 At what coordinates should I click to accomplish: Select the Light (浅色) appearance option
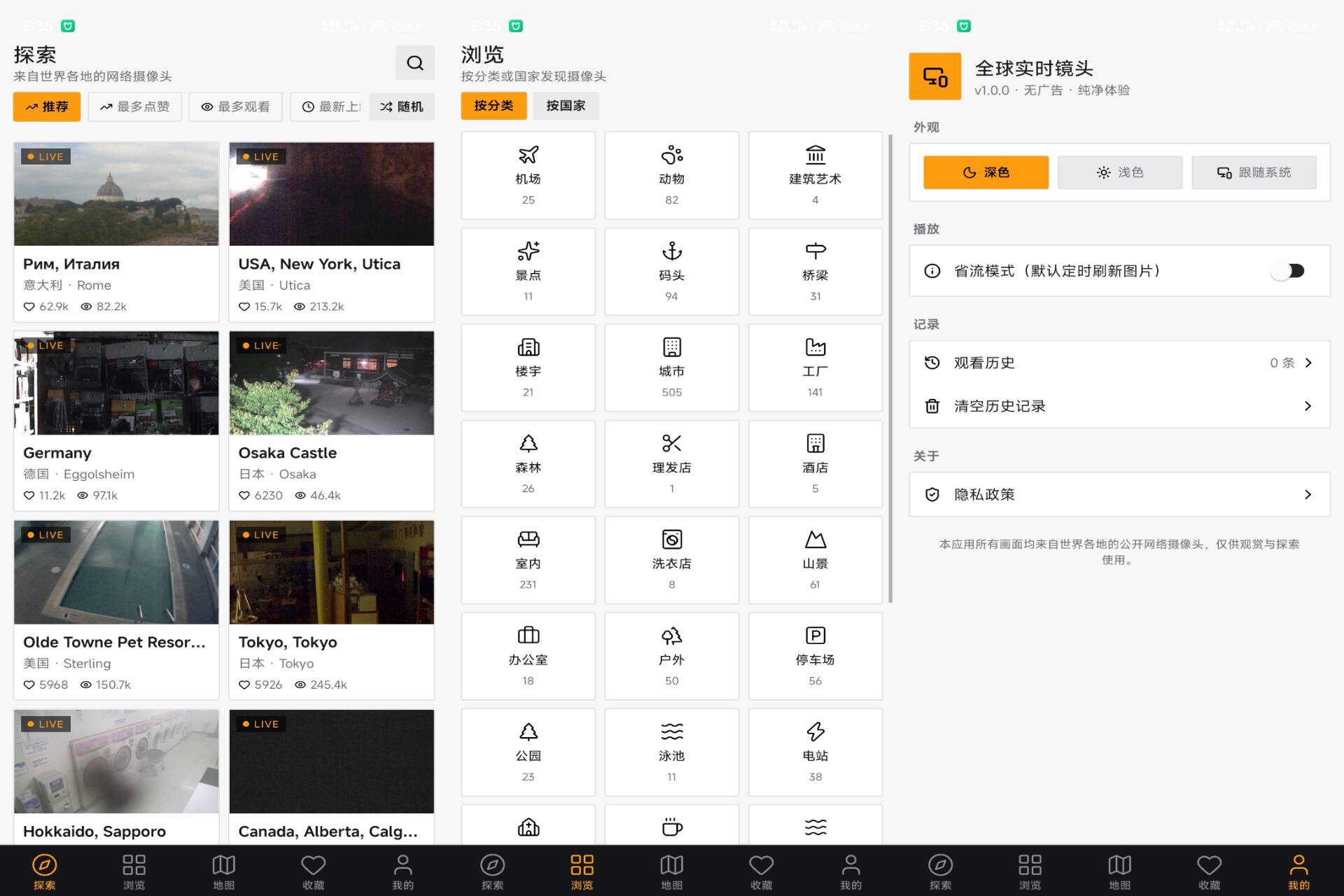click(x=1119, y=172)
